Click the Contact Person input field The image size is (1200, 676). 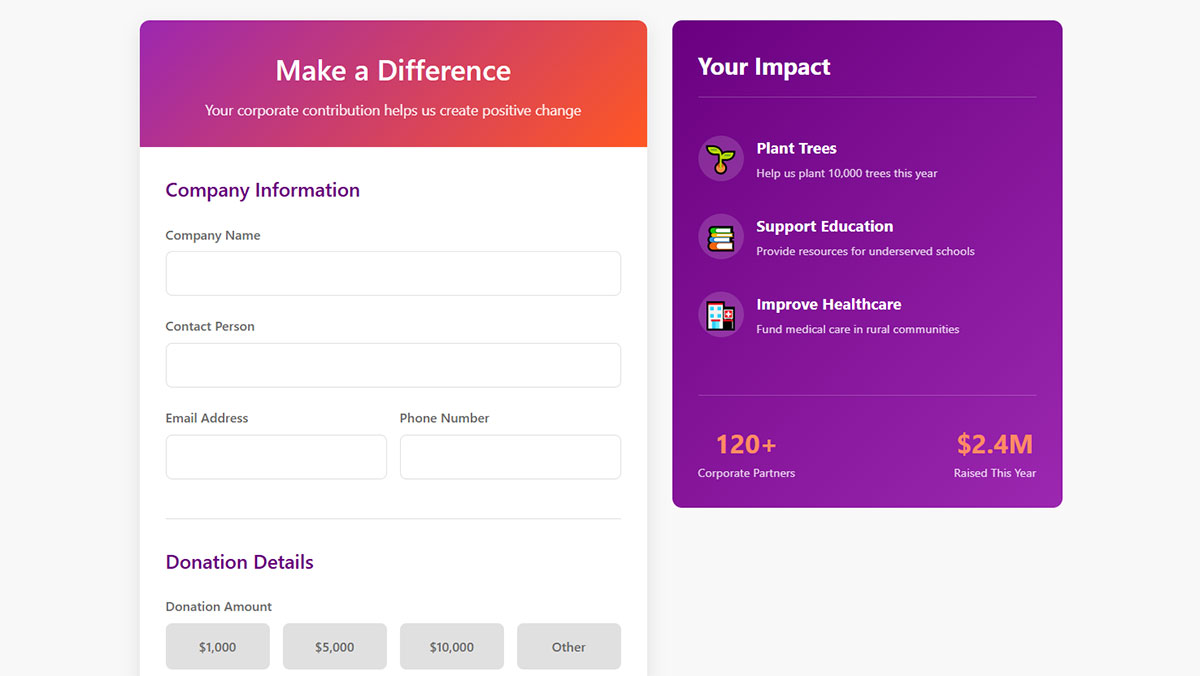tap(392, 365)
